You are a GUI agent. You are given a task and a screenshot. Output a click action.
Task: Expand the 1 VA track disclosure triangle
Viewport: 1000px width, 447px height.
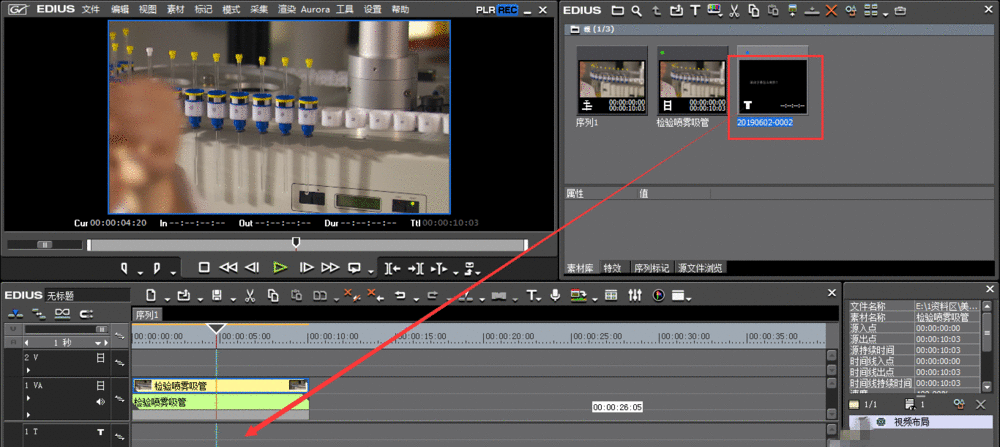(x=28, y=397)
